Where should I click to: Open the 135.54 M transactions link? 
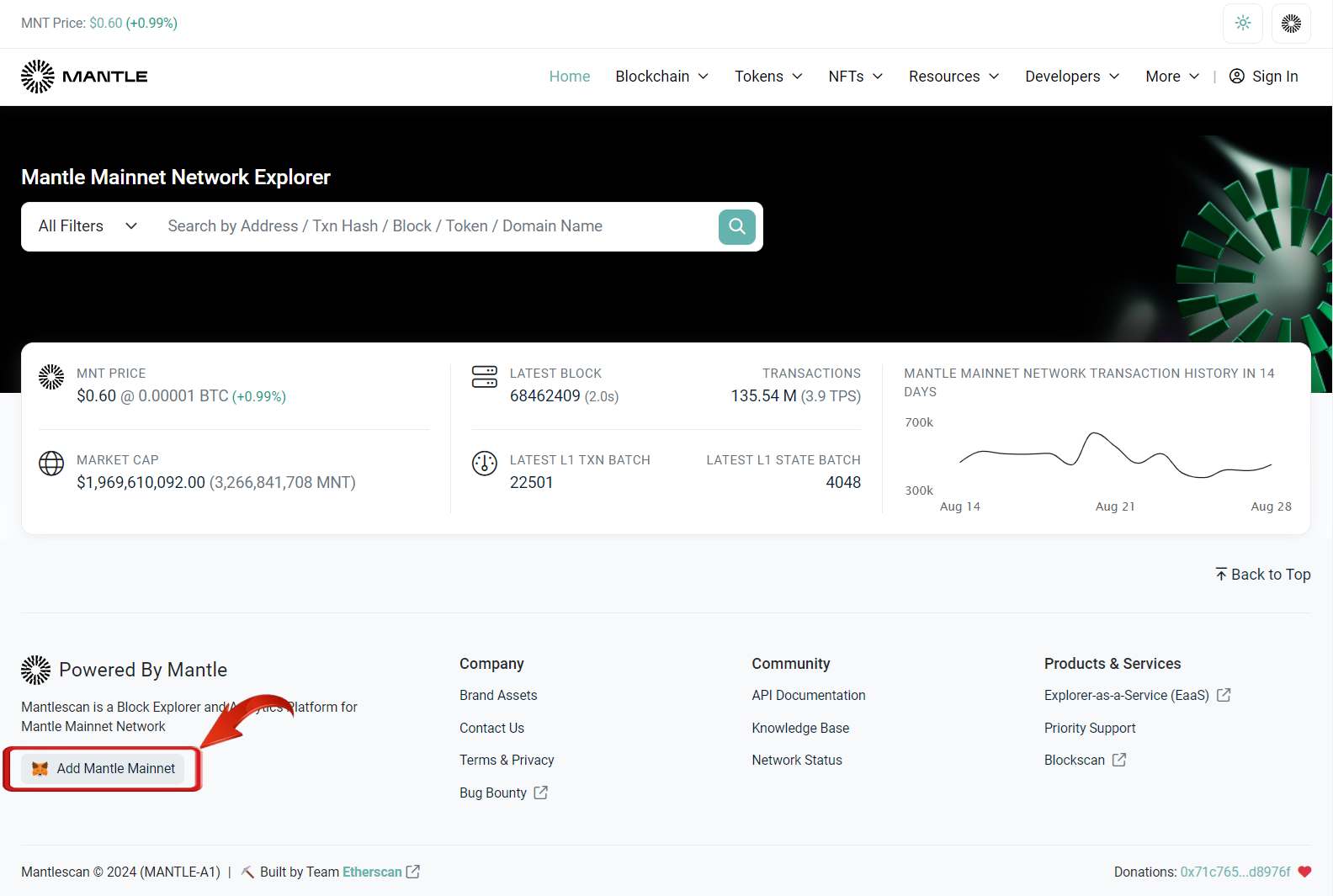[x=763, y=395]
